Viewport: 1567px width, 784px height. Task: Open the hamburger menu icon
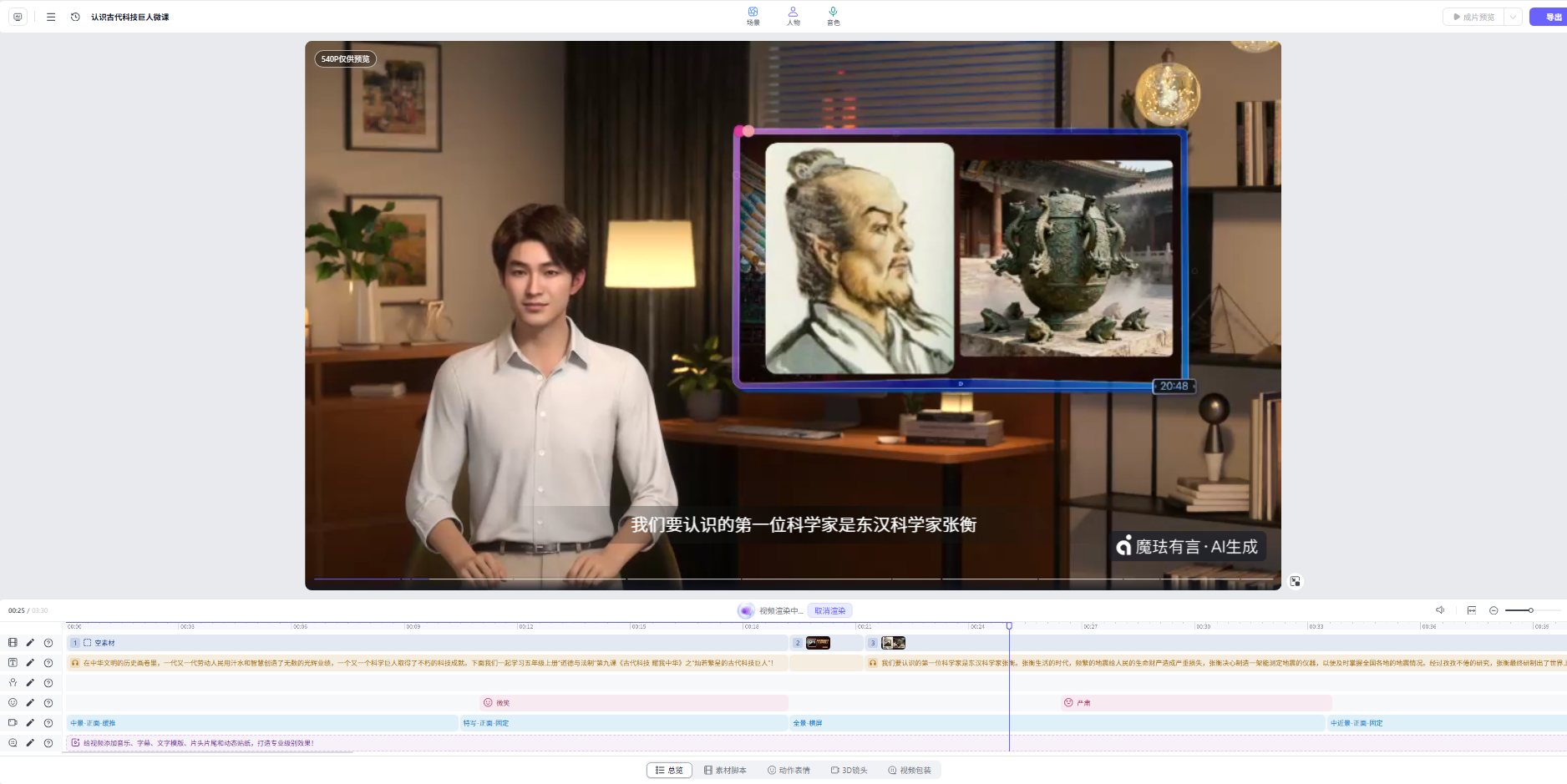51,17
